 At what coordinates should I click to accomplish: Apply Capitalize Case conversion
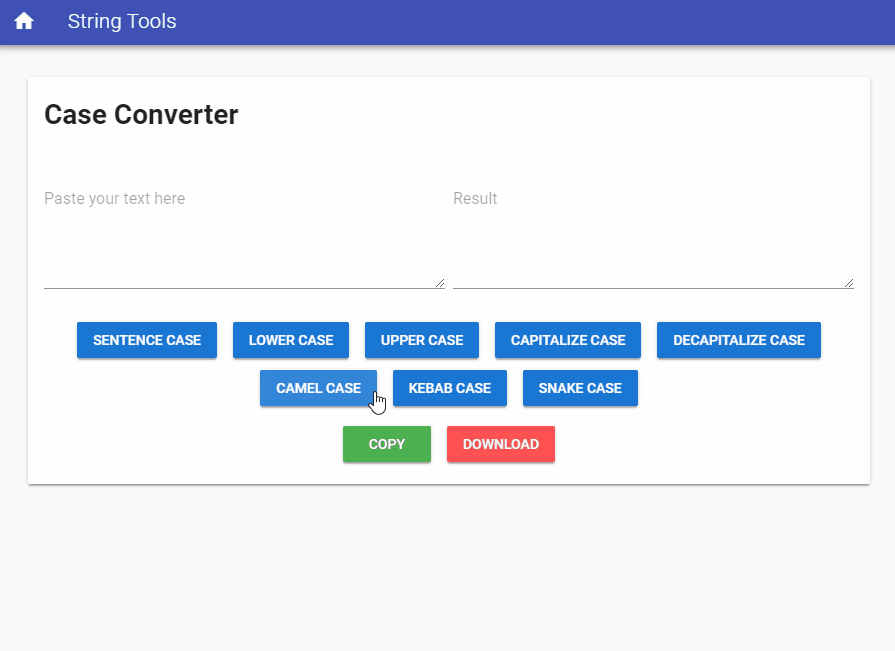tap(568, 340)
